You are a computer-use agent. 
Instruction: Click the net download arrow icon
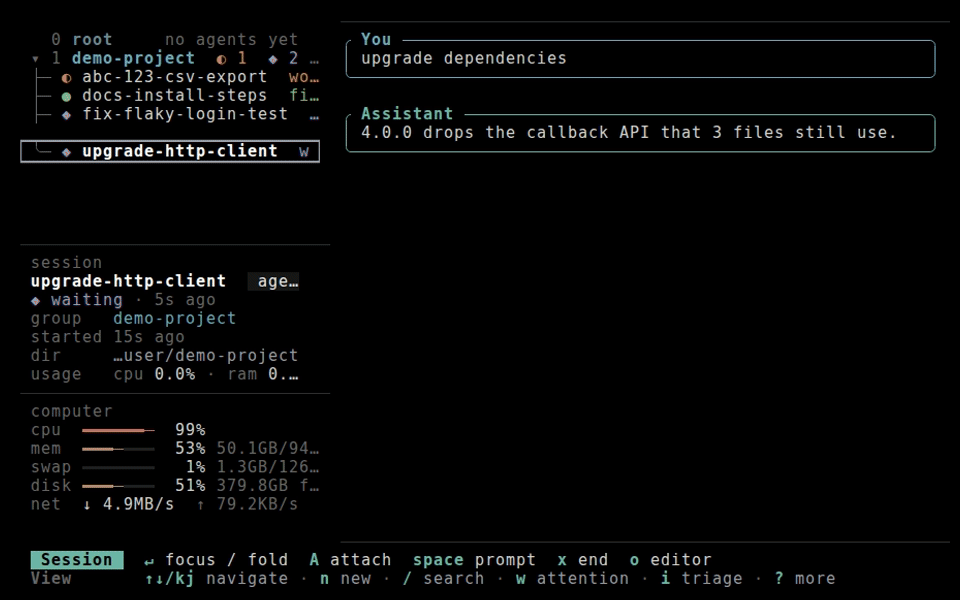click(x=87, y=504)
